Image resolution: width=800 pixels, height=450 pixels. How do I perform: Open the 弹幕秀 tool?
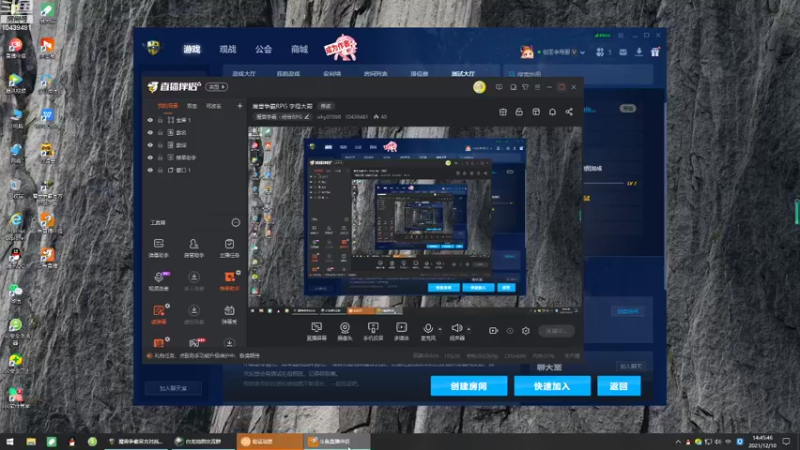229,314
